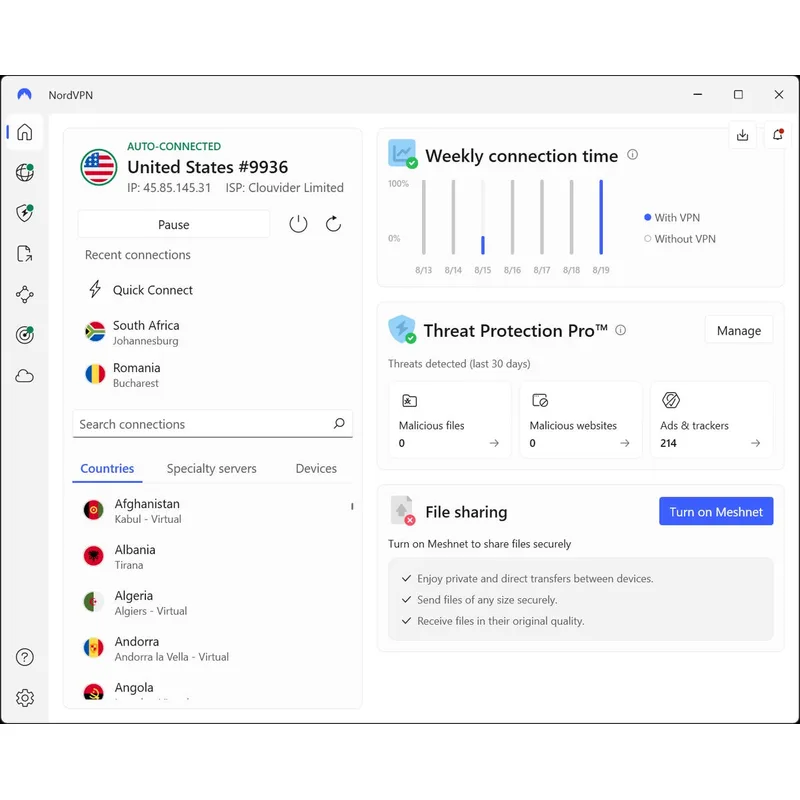This screenshot has height=800, width=800.
Task: Switch to the Devices tab
Action: (315, 468)
